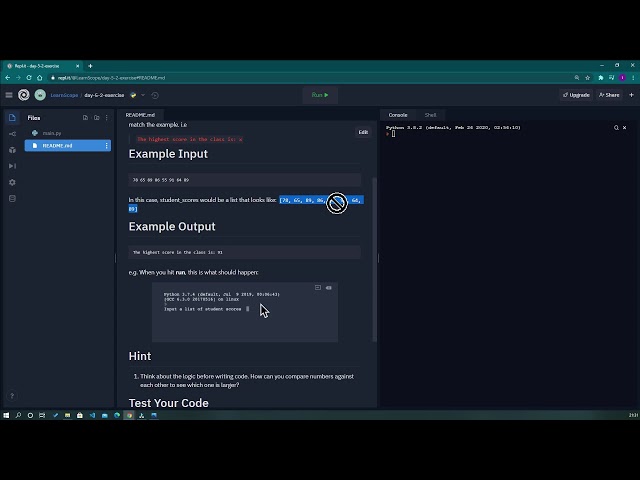Open the Windows Start menu
640x480 pixels.
[x=6, y=415]
